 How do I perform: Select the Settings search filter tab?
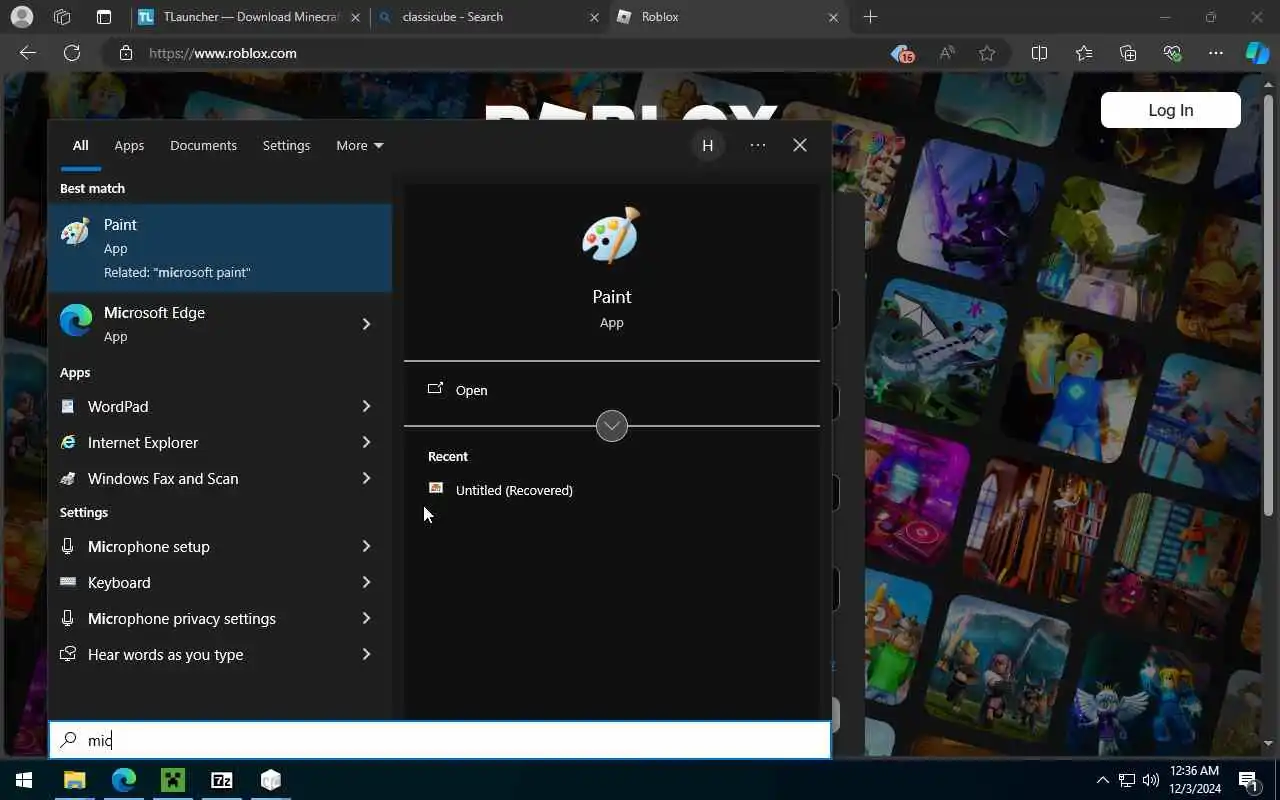[286, 145]
